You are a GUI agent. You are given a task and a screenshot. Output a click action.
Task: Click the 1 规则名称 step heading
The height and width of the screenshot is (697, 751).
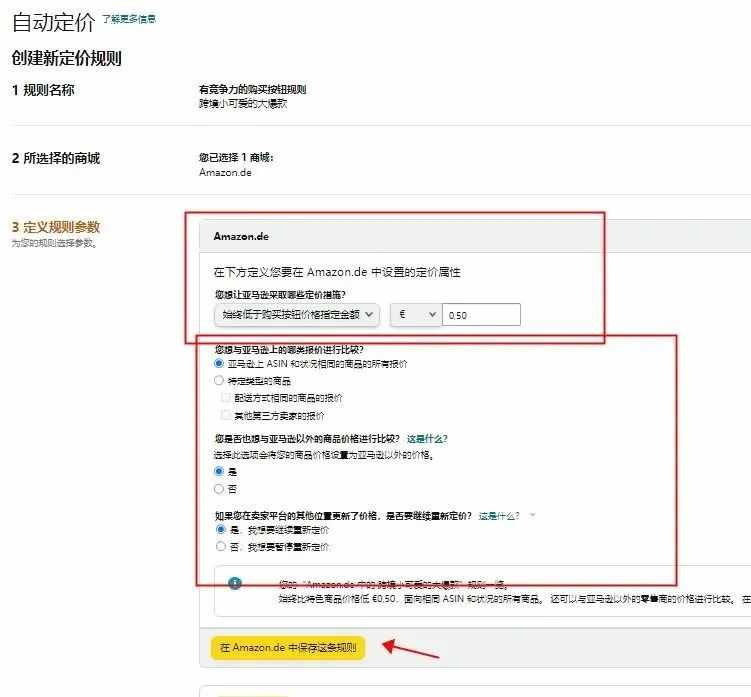point(43,90)
